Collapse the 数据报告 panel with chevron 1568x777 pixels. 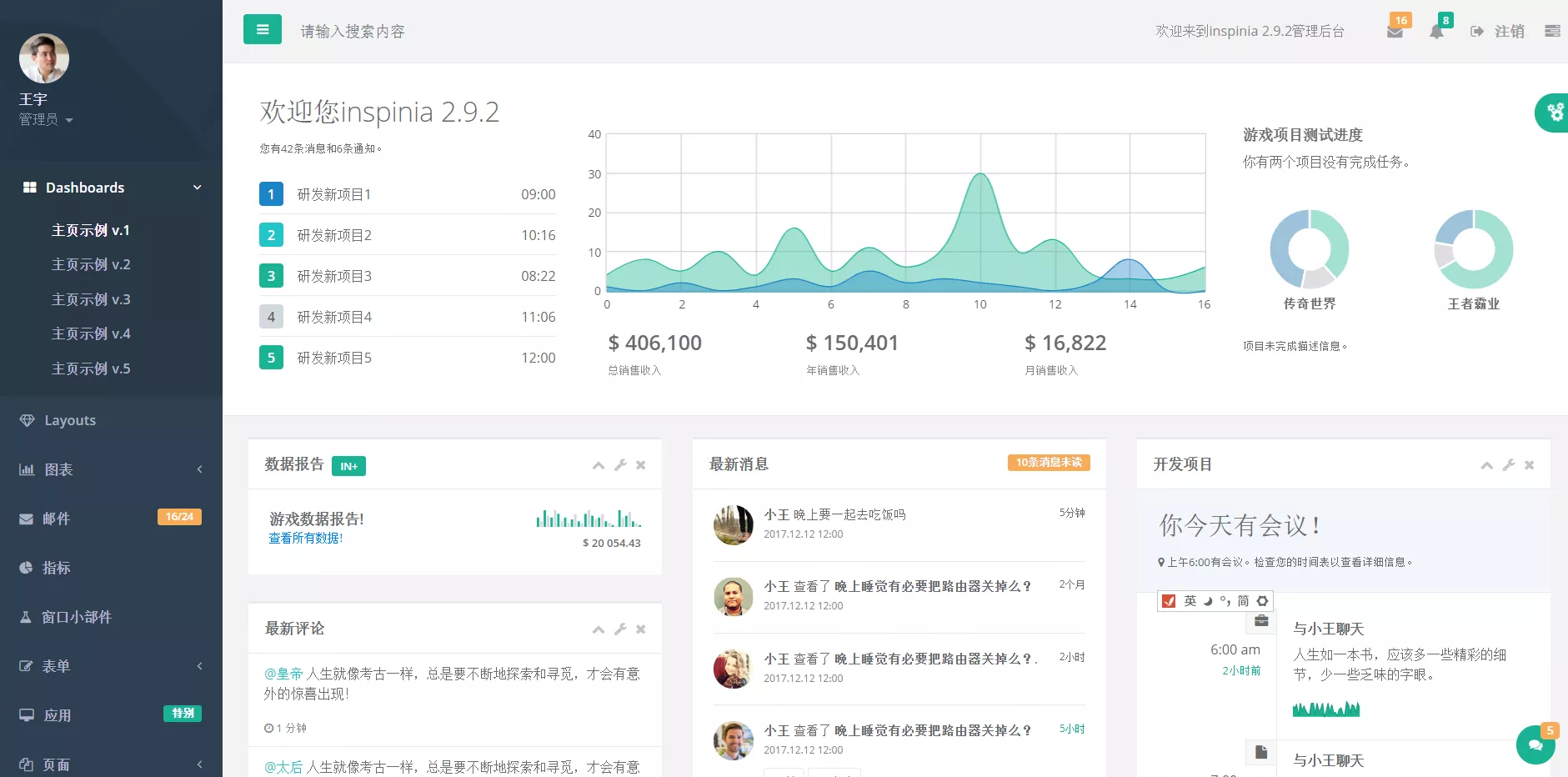point(599,465)
